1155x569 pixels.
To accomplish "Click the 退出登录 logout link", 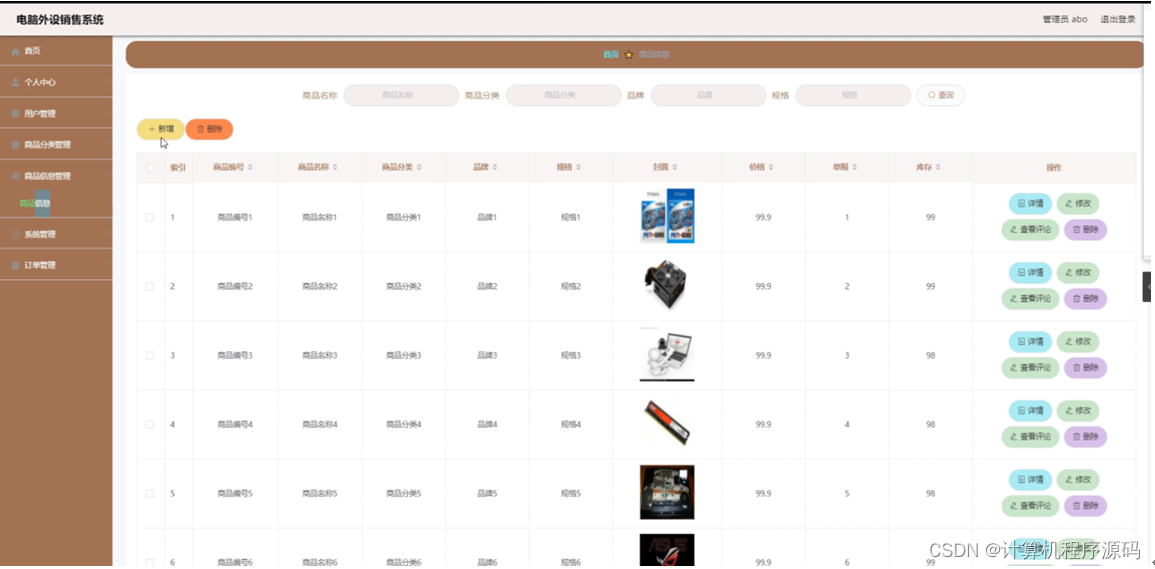I will (x=1117, y=19).
